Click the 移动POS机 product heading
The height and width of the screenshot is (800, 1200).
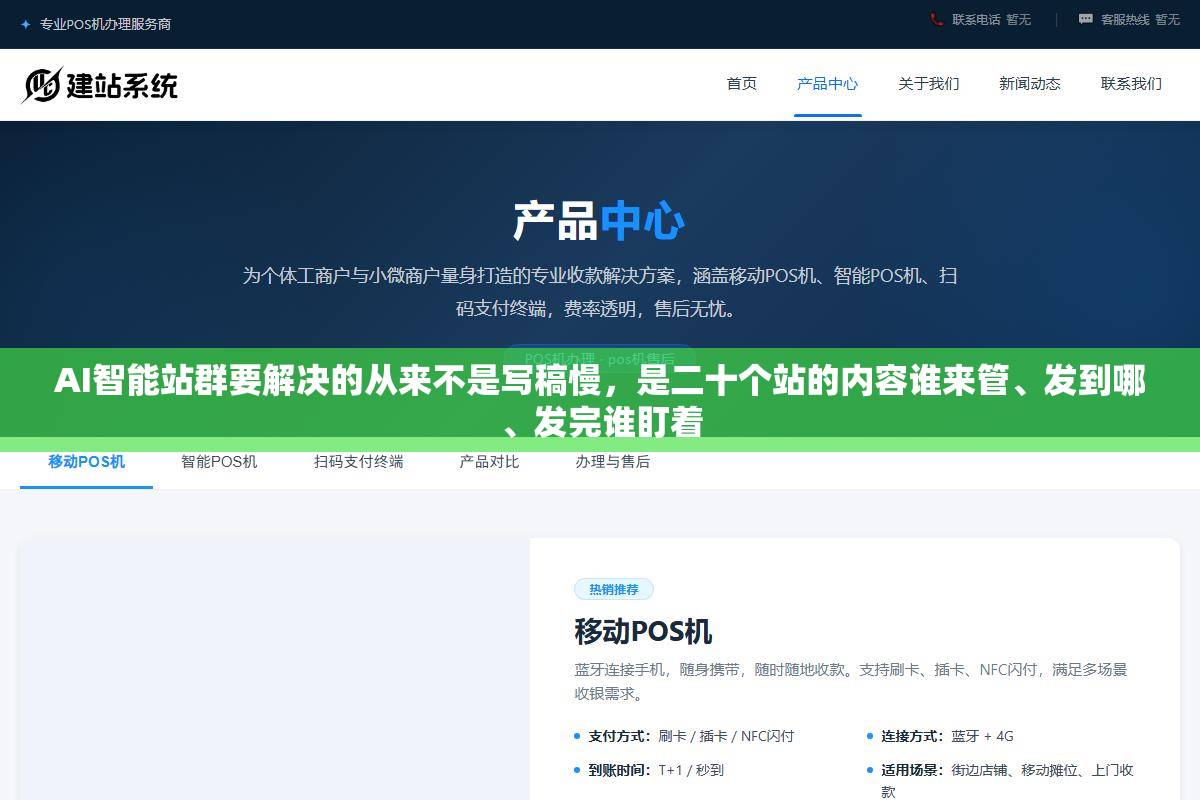[643, 632]
